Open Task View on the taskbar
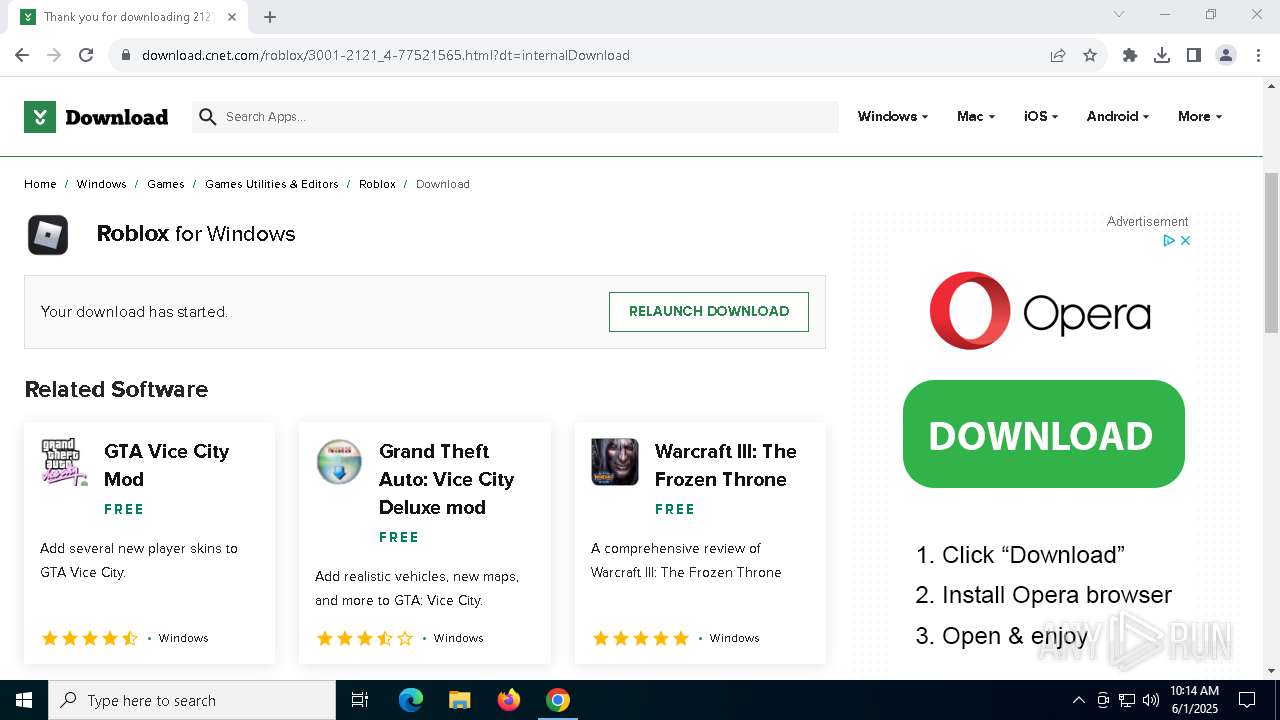The image size is (1280, 720). [360, 700]
